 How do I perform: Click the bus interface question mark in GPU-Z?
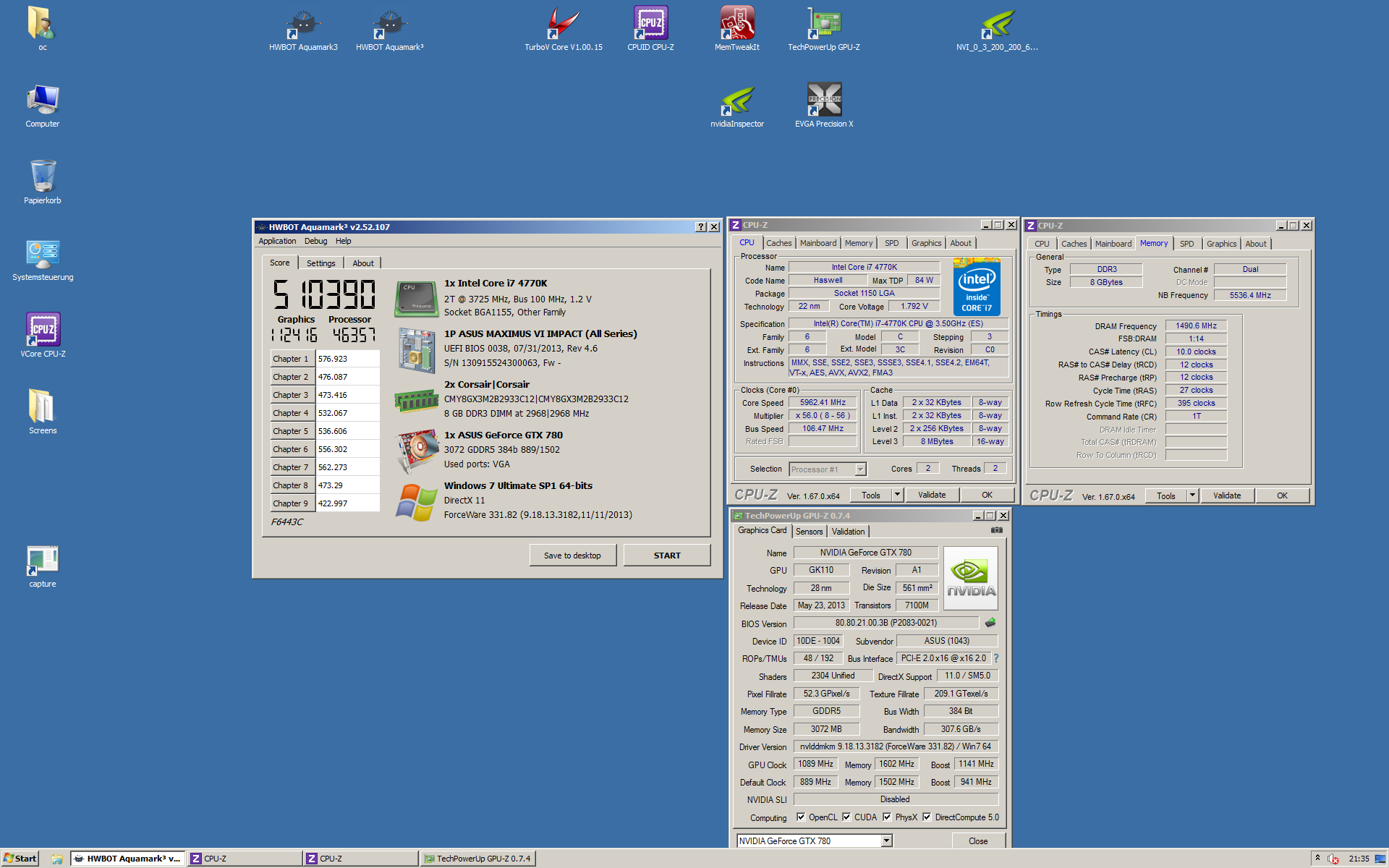coord(996,658)
